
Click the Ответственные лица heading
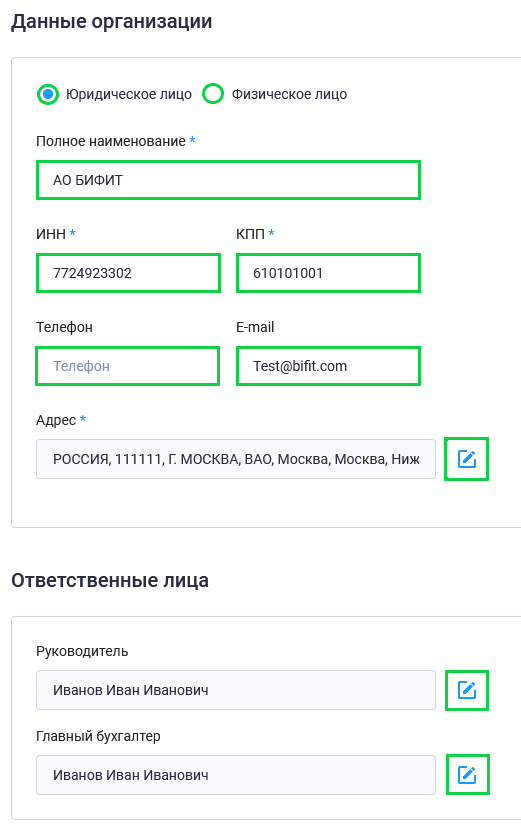(110, 580)
